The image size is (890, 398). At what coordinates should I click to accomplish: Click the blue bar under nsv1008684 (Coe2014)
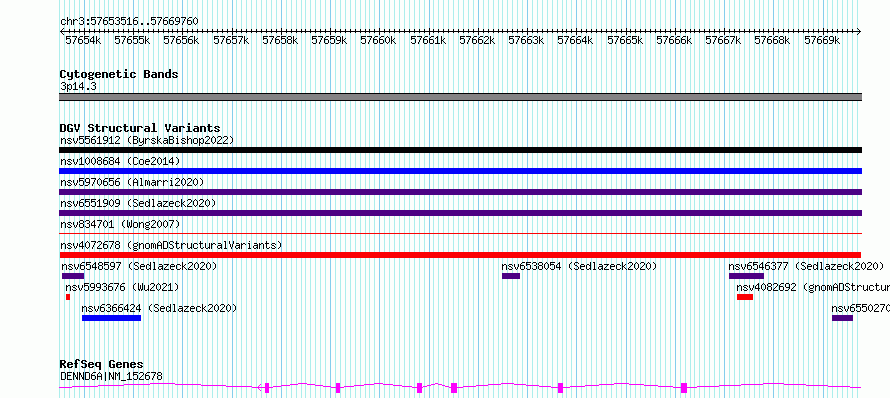[x=460, y=171]
